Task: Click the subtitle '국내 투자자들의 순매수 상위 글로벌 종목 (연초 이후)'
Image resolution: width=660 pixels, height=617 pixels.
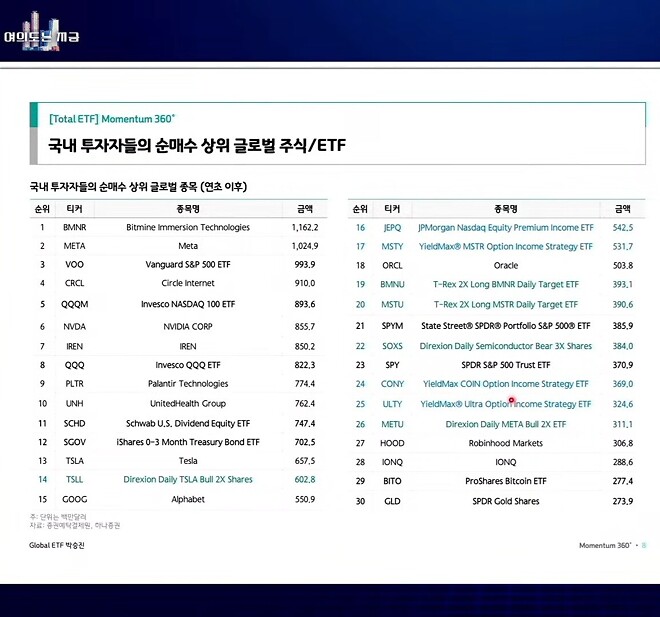Action: point(138,186)
